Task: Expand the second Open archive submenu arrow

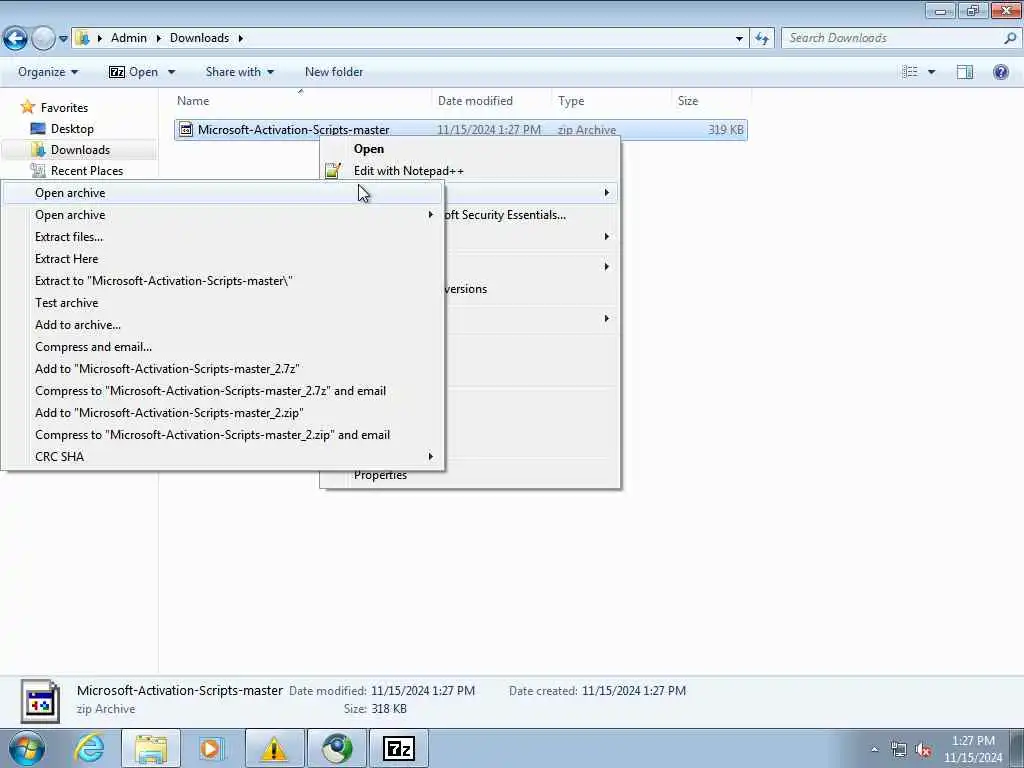Action: [430, 215]
